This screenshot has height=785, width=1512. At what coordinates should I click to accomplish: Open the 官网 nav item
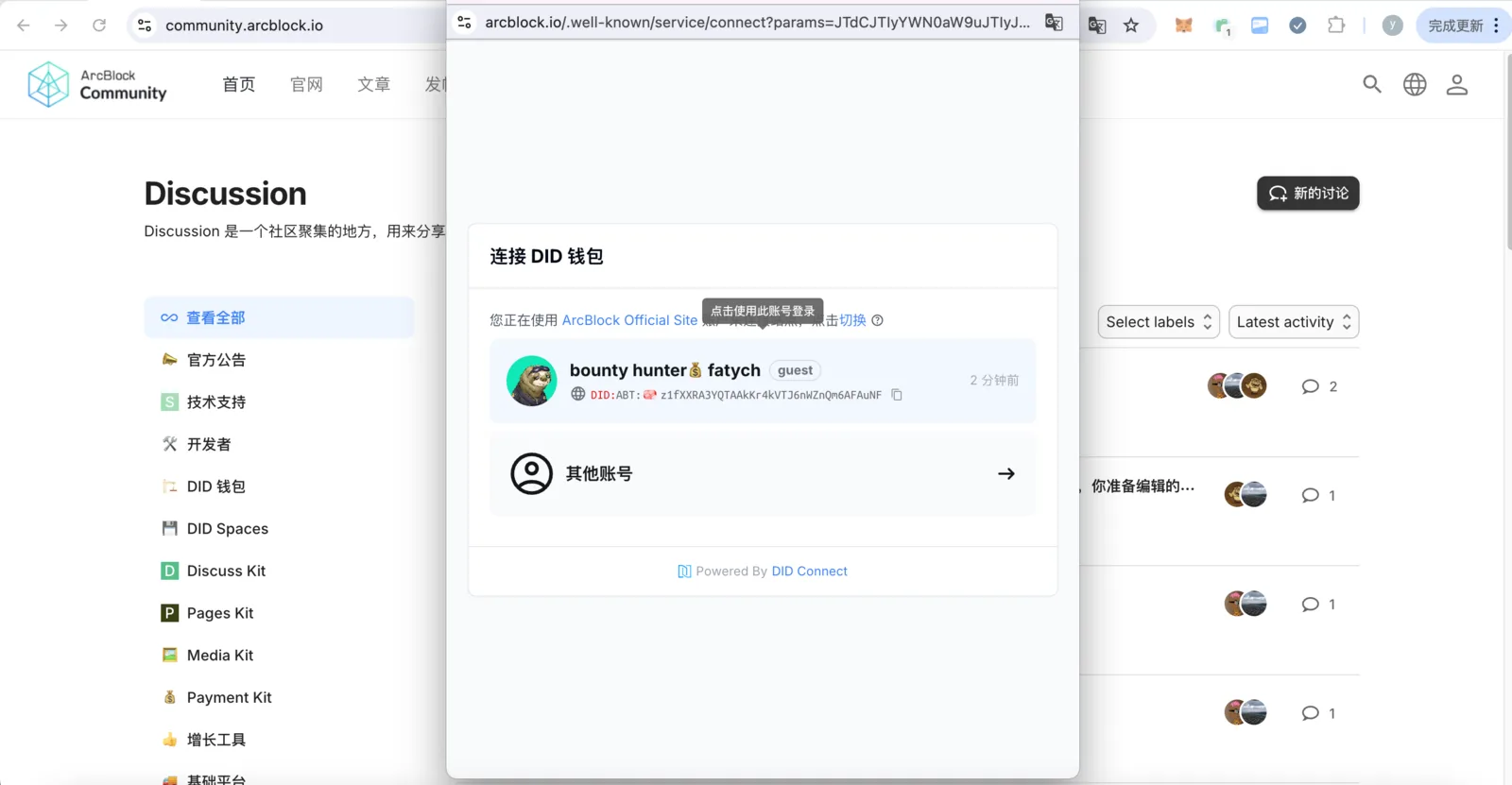pos(306,85)
